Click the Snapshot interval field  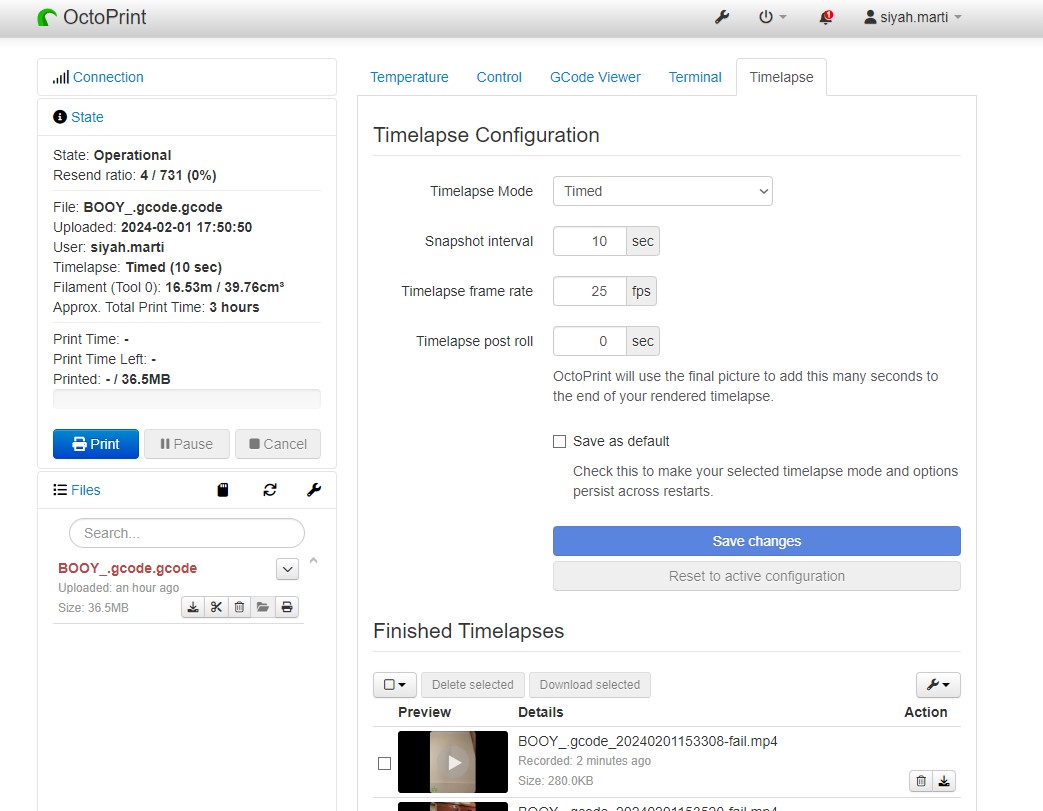click(590, 242)
